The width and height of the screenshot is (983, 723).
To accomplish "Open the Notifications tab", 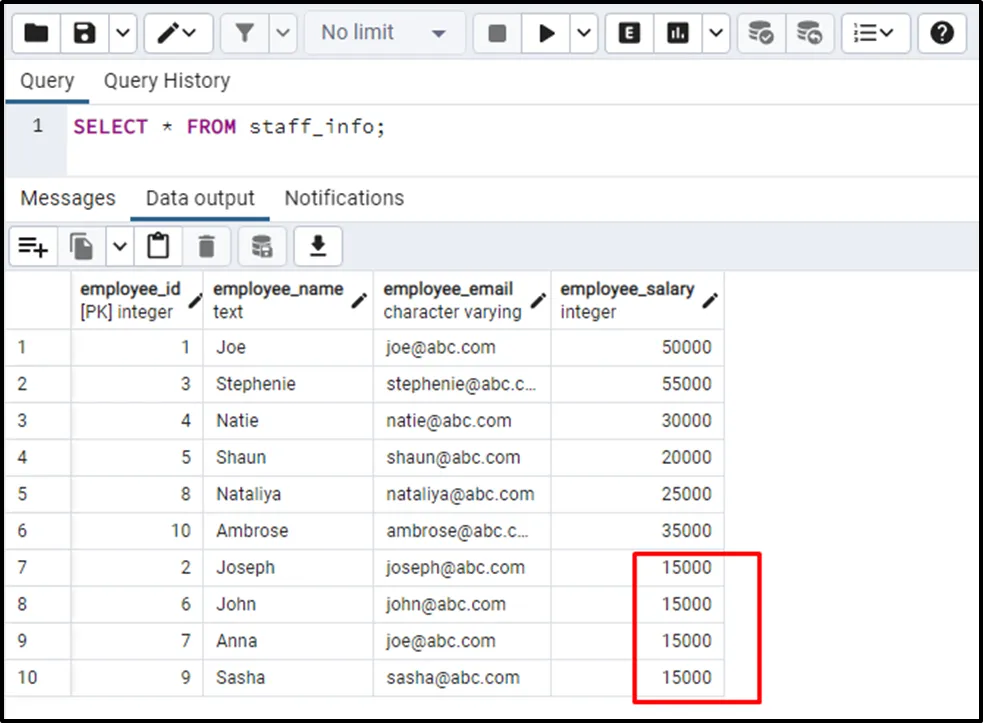I will (x=344, y=198).
